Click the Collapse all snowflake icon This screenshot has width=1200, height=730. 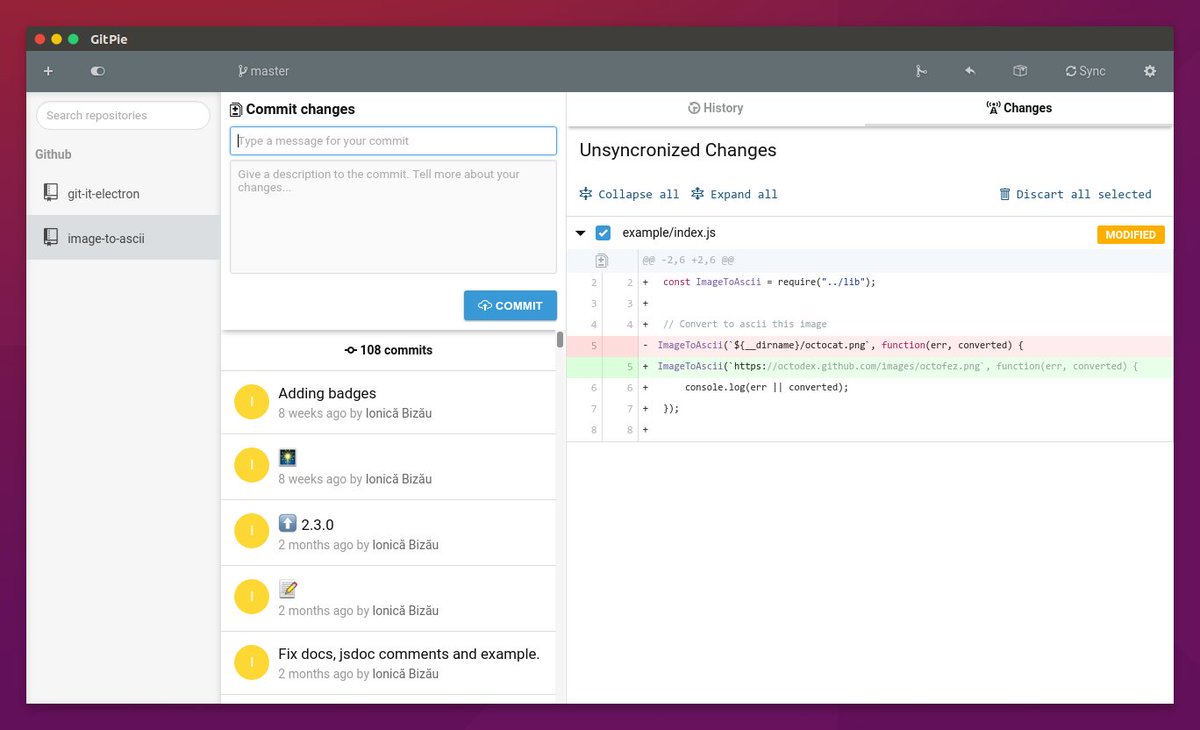tap(586, 194)
